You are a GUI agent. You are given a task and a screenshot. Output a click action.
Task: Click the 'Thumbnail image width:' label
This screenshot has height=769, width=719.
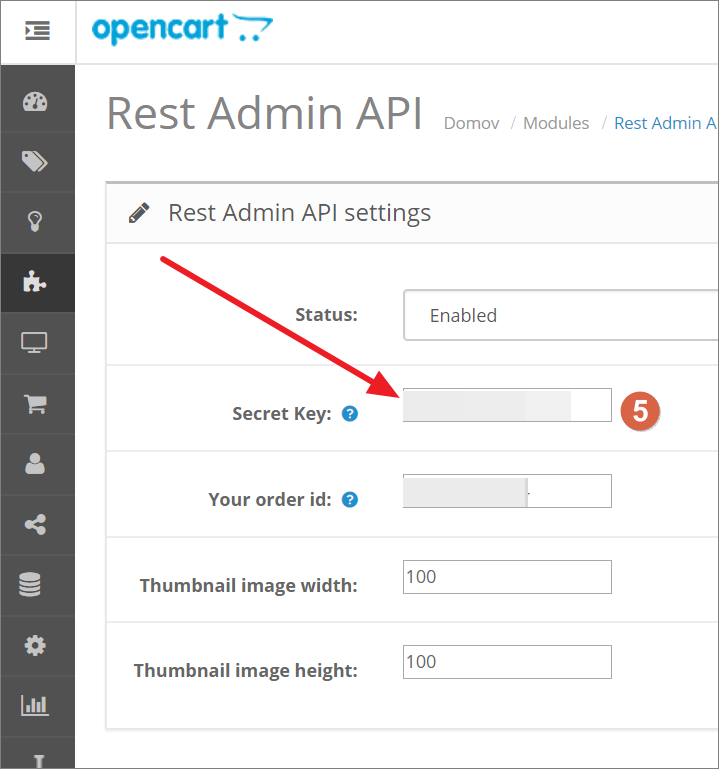click(249, 586)
